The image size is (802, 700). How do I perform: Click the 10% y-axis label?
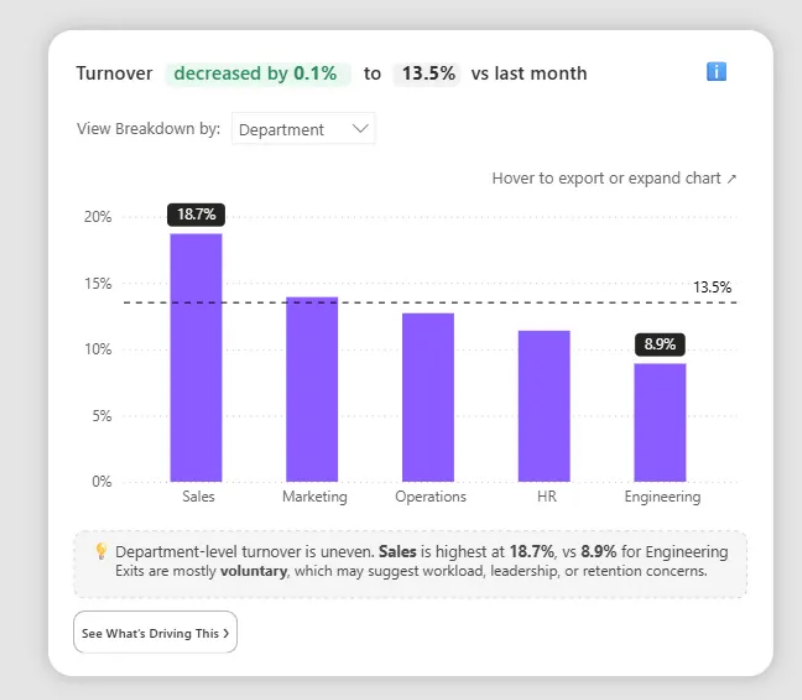[x=98, y=349]
